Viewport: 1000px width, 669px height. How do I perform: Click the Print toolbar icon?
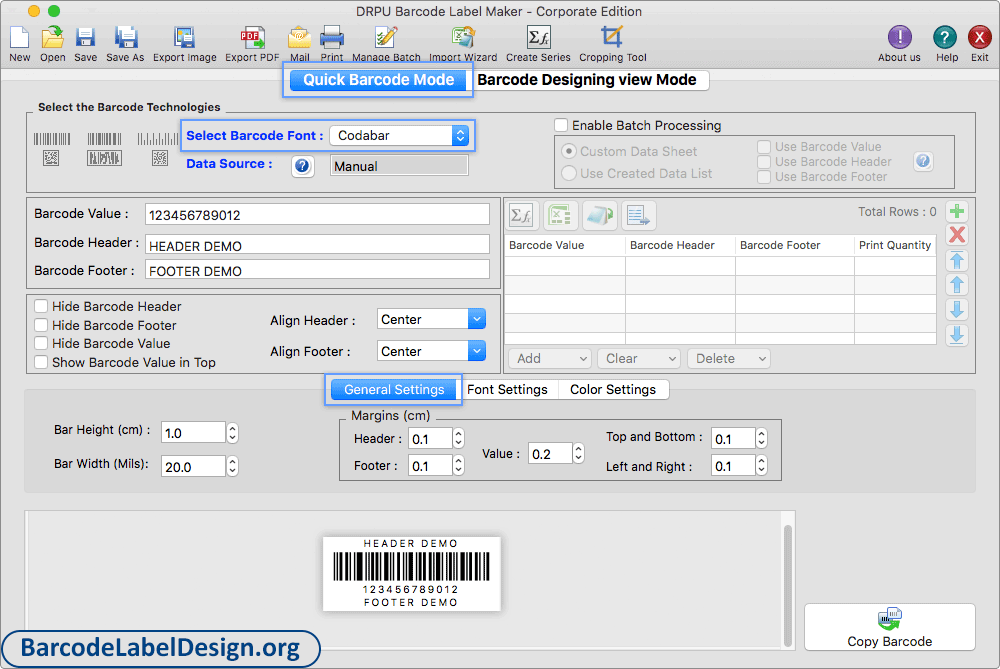332,38
